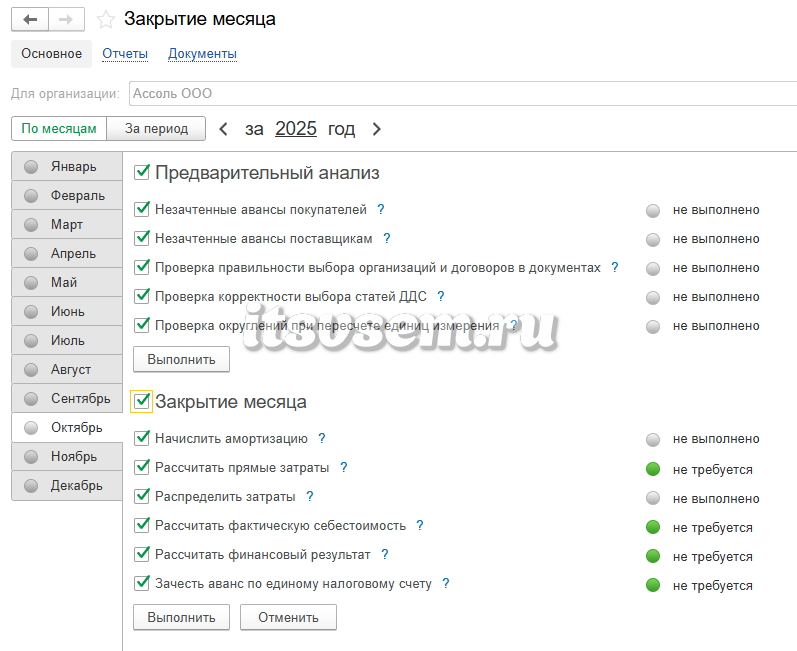Select the Ноябрь month tab

[67, 456]
